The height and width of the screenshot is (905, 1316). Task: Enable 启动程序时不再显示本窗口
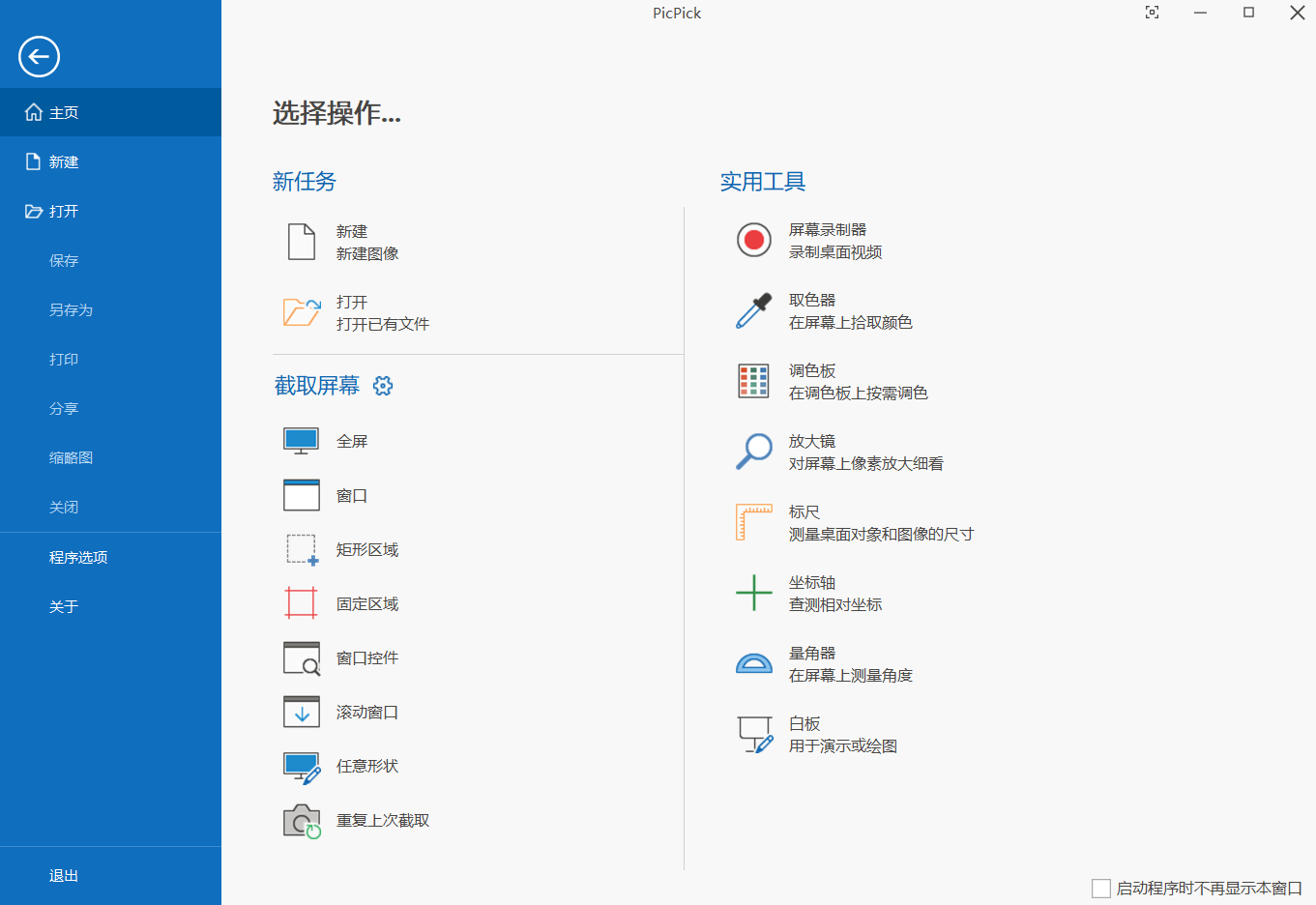(1101, 887)
